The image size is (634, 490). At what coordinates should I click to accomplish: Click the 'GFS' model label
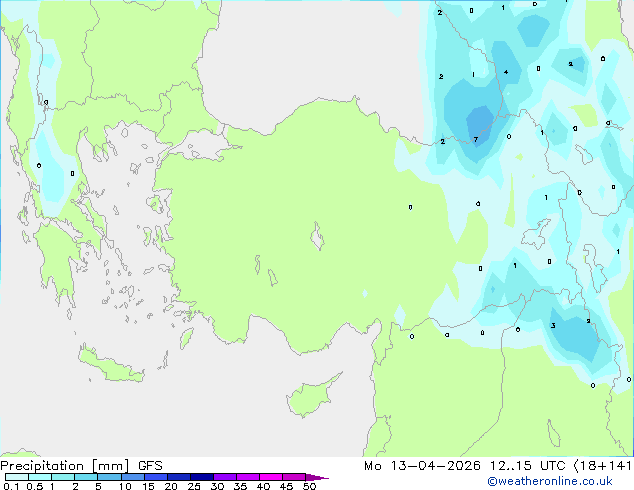pos(150,466)
